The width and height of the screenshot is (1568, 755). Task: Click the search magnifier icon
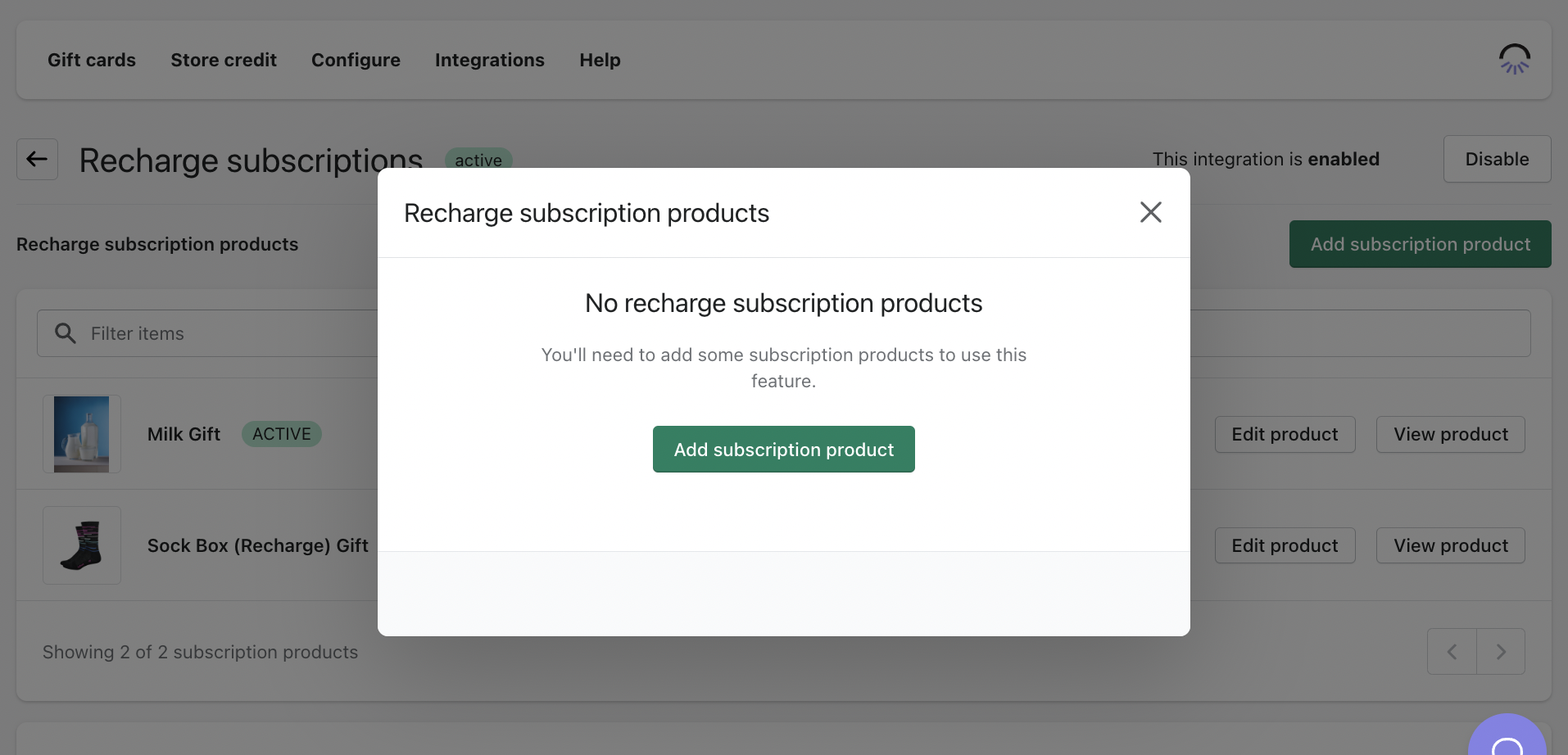[x=66, y=333]
